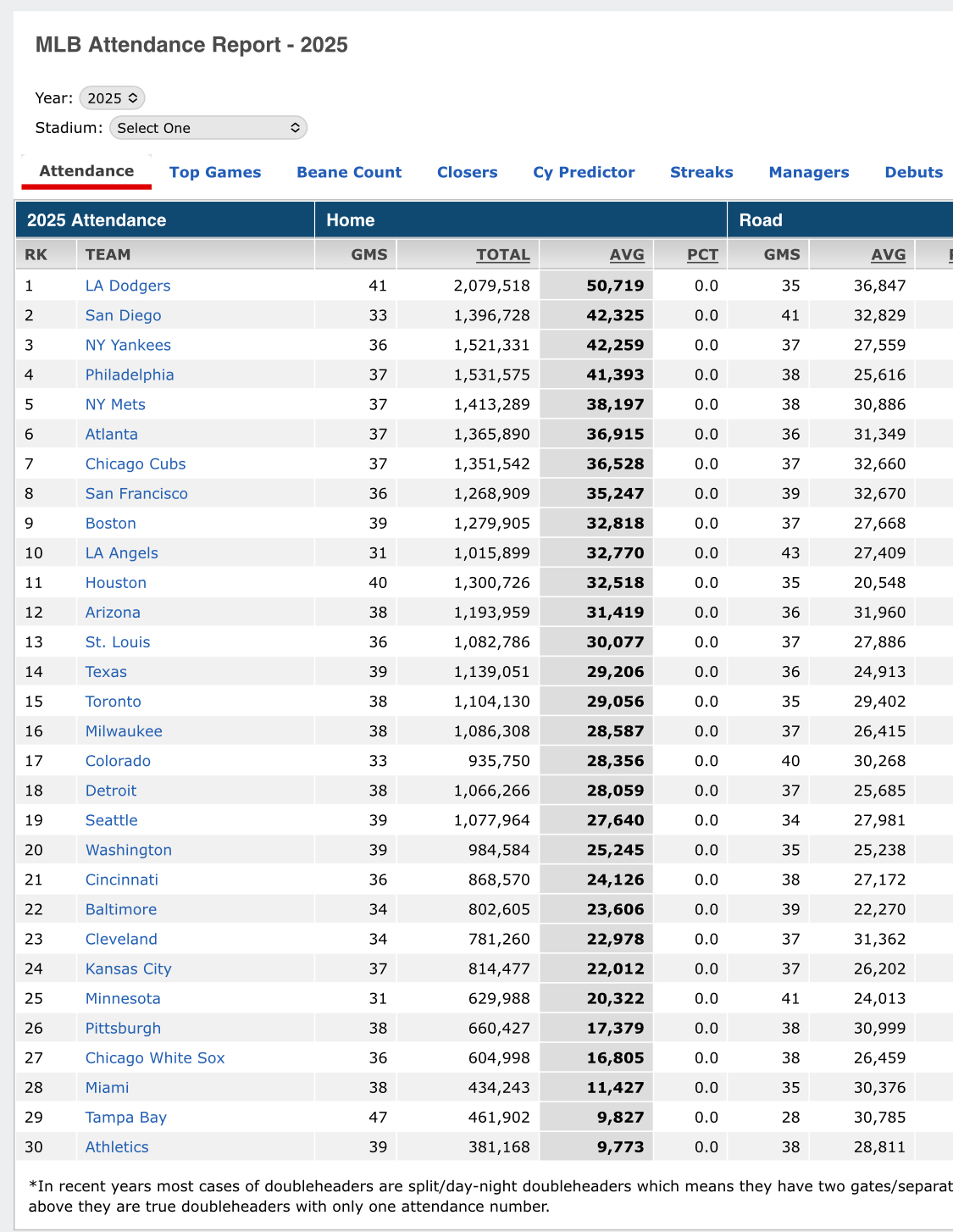The image size is (953, 1232).
Task: Open the Athletics team link
Action: 117,1146
